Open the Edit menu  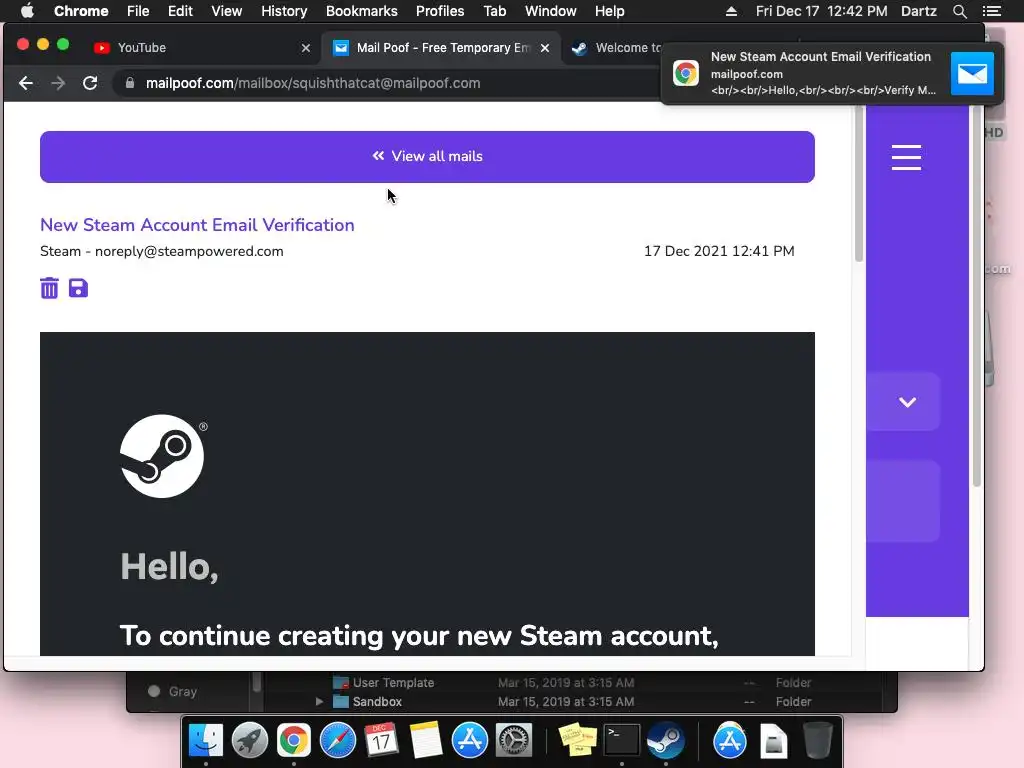pos(180,11)
